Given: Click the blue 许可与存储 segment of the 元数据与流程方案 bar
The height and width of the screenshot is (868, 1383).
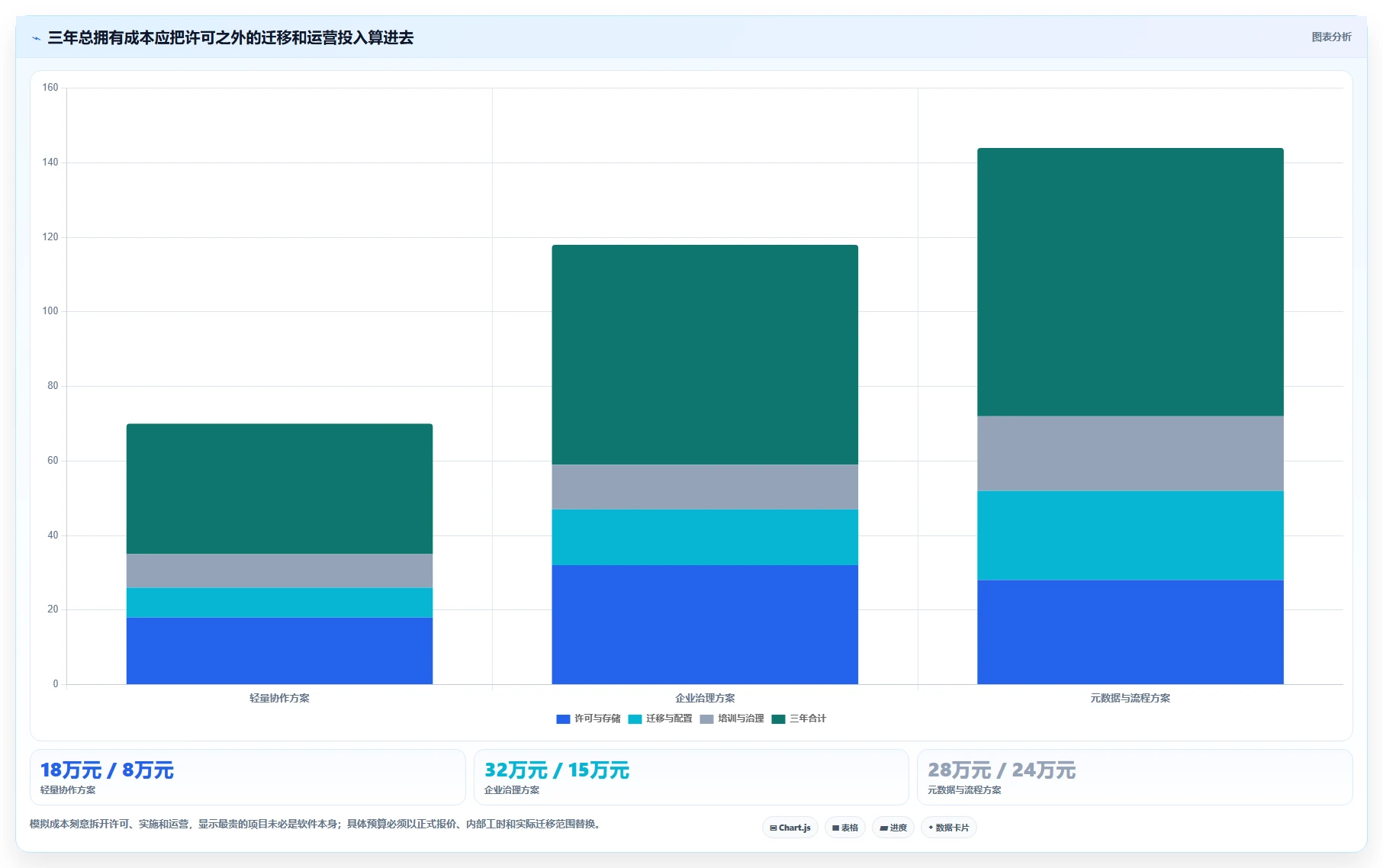Looking at the screenshot, I should 1131,632.
